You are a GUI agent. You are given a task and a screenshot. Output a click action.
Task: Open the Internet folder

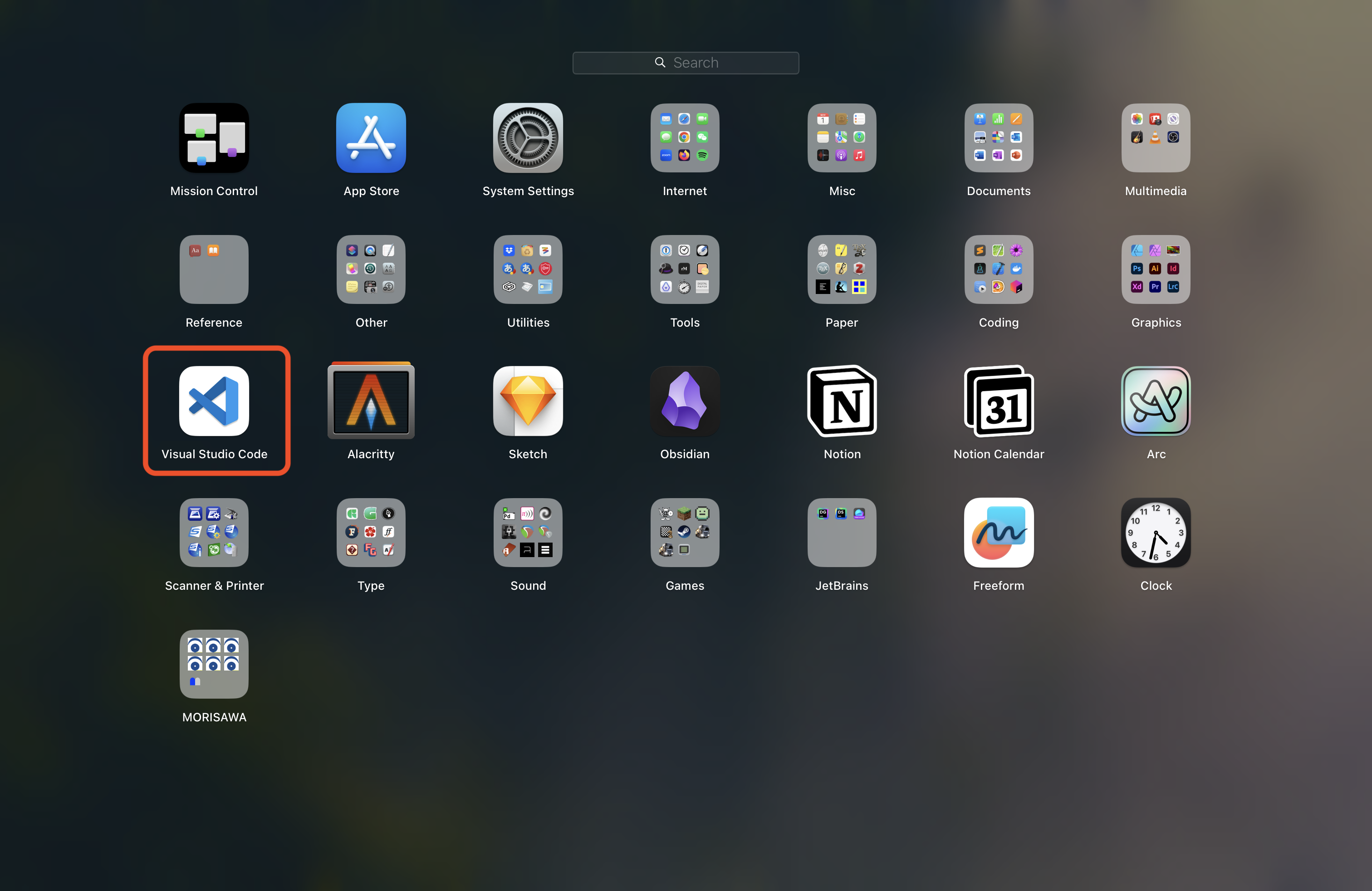(x=685, y=138)
